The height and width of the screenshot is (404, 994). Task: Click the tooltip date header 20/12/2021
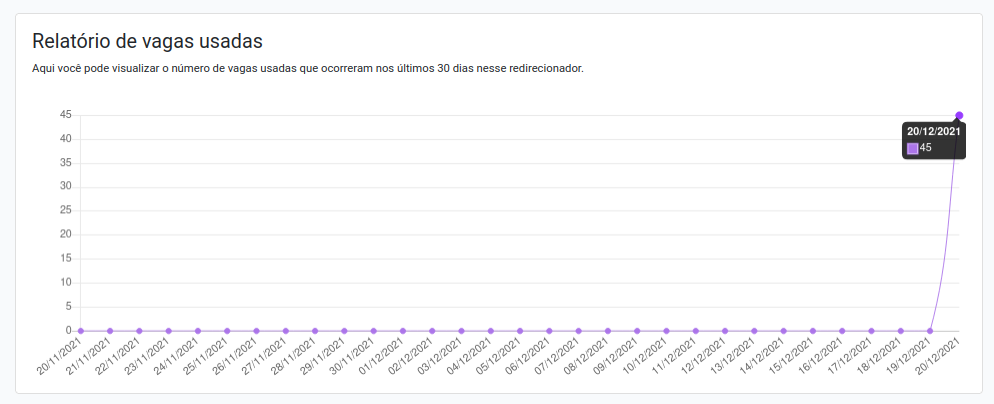point(933,131)
